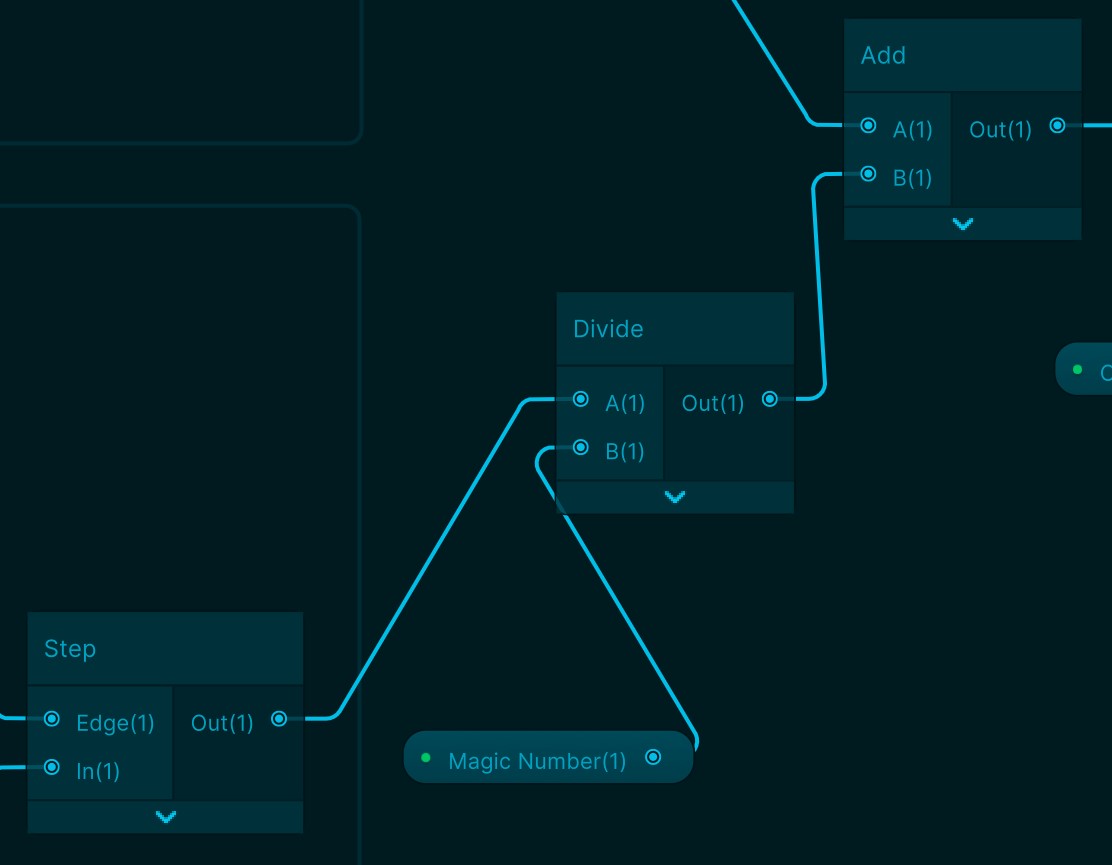Click Divide's Out(1) output socket

click(x=770, y=398)
